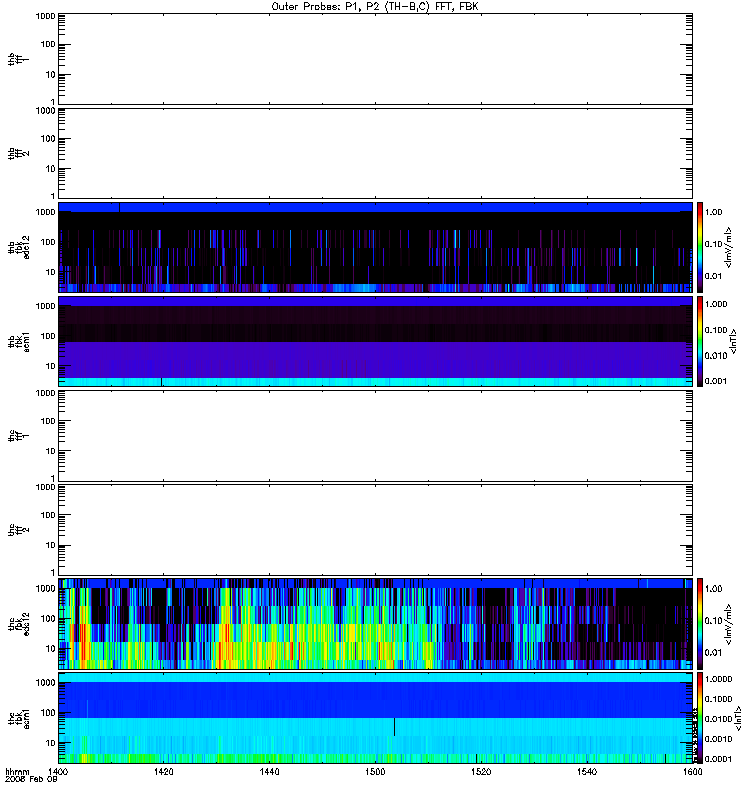This screenshot has width=750, height=800.
Task: Click the empty thc fff 2 spectrogram panel
Action: coord(376,530)
